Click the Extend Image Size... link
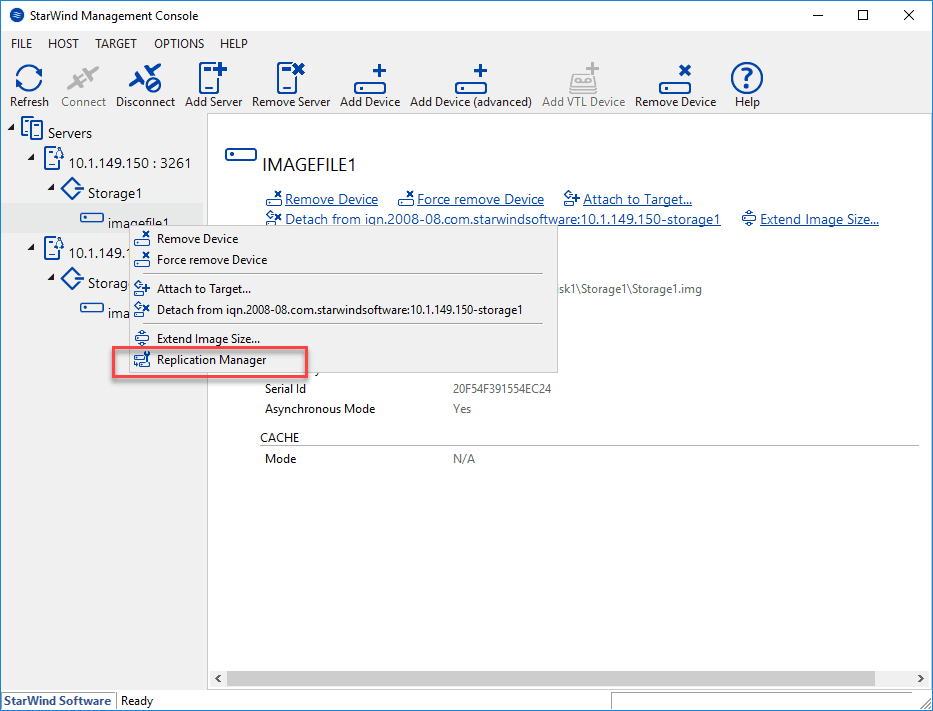The width and height of the screenshot is (933, 711). click(x=819, y=220)
